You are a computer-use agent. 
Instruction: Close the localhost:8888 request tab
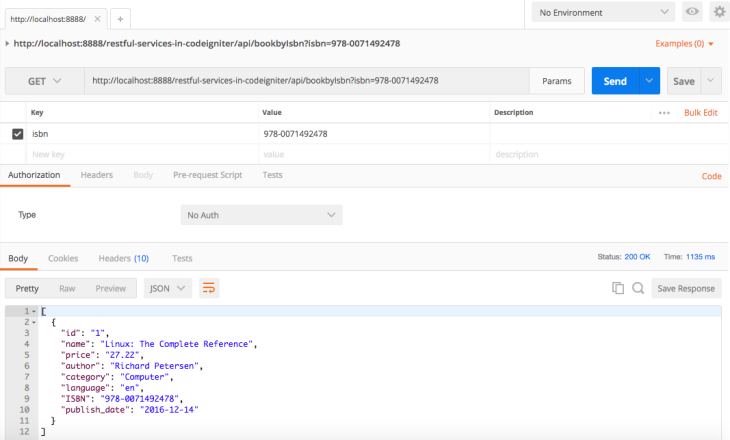click(x=95, y=19)
